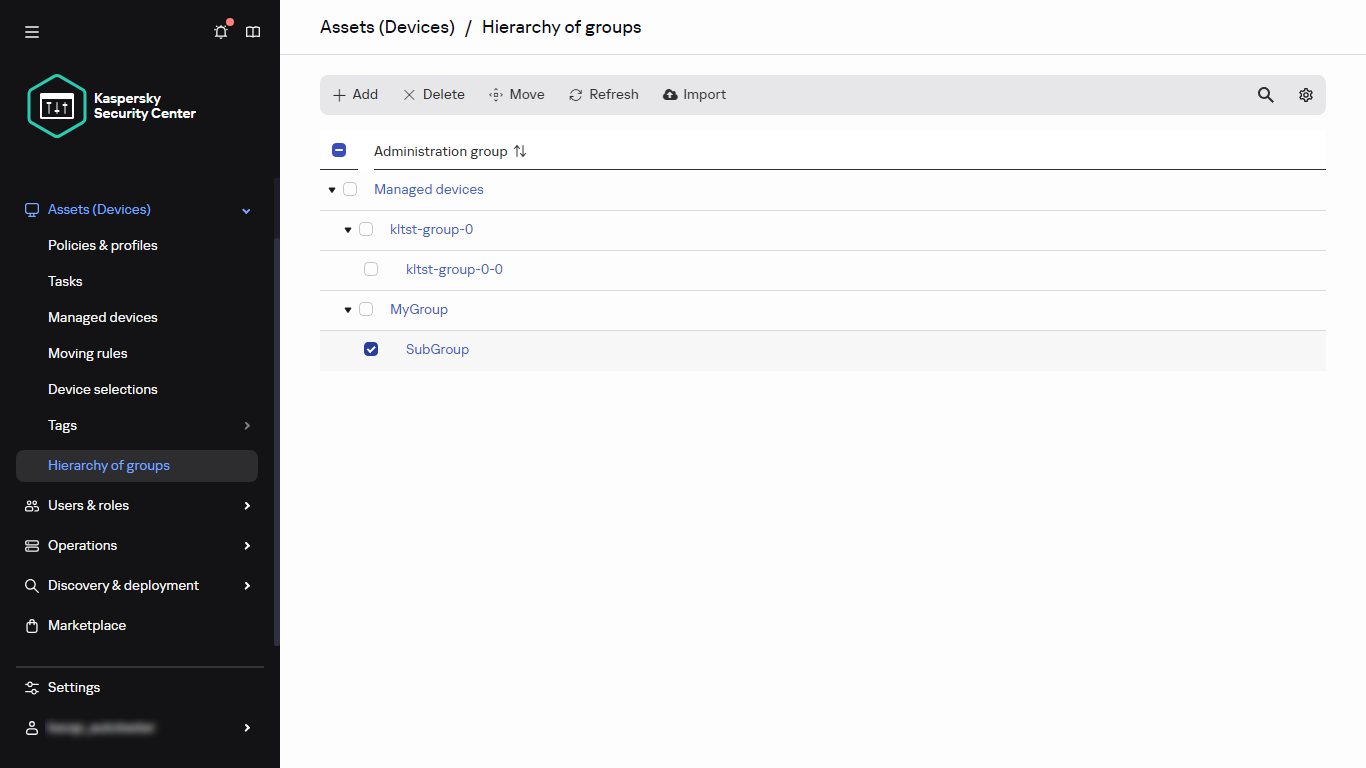Viewport: 1366px width, 768px height.
Task: Collapse the Managed devices tree node
Action: [332, 190]
